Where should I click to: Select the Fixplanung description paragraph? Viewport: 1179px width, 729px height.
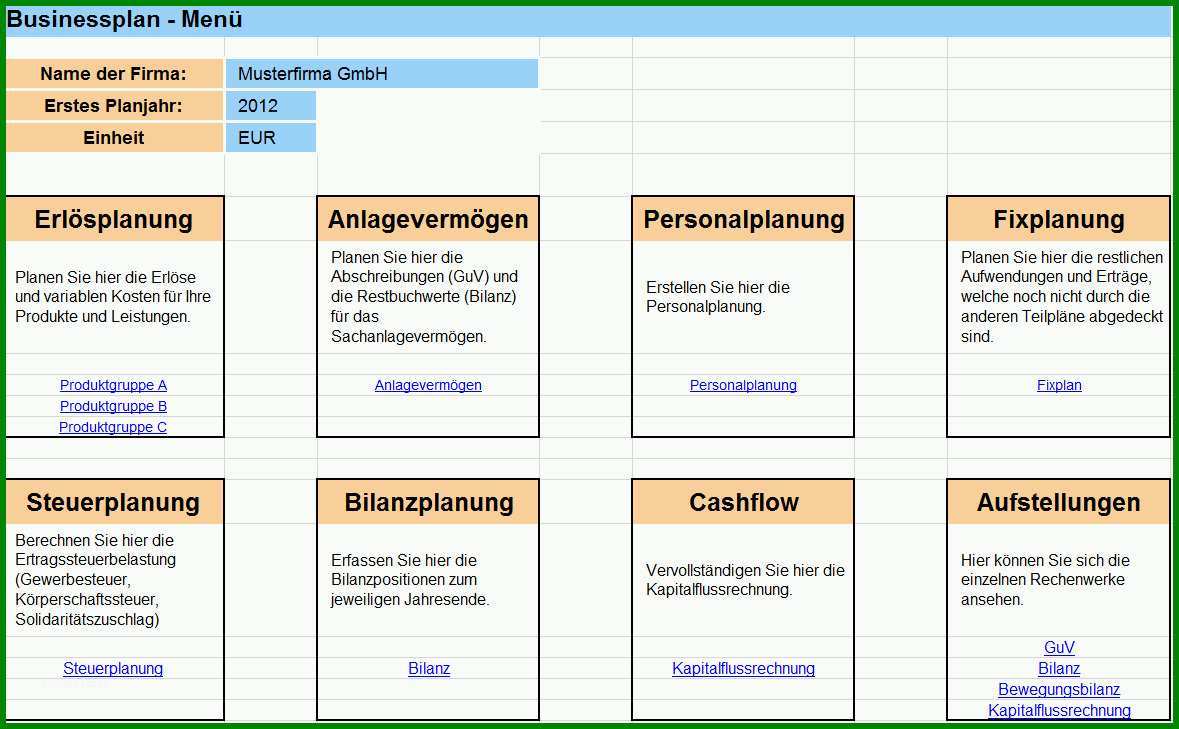pyautogui.click(x=1062, y=297)
